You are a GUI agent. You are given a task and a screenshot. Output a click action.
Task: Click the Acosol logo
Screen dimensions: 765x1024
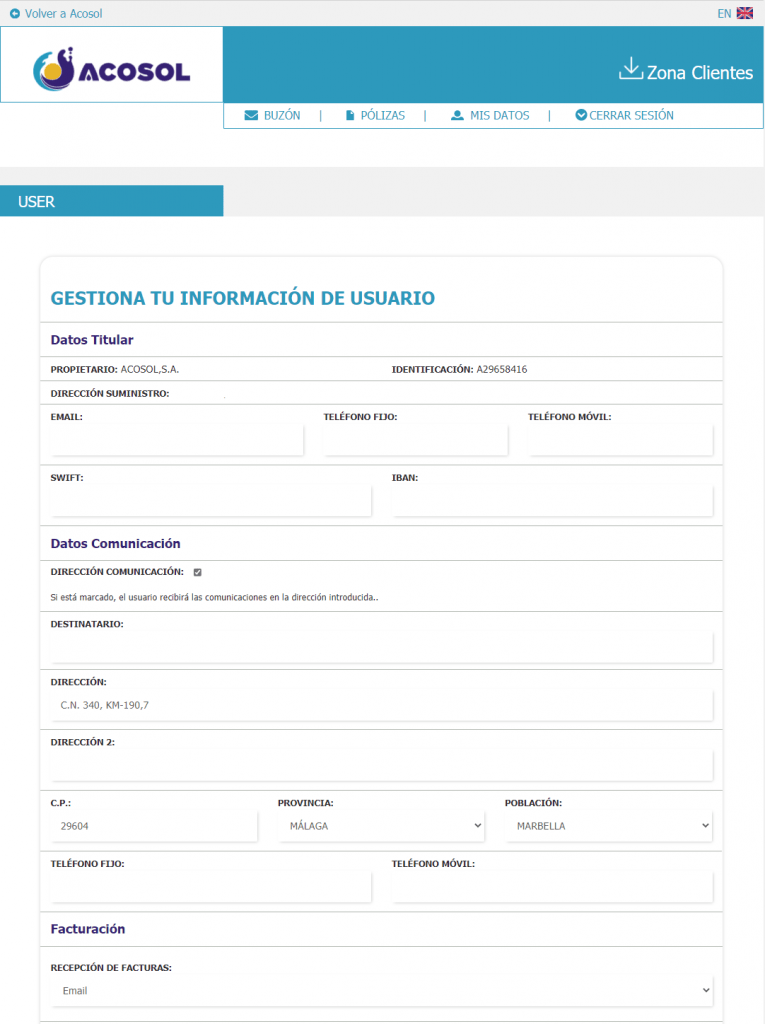pyautogui.click(x=111, y=67)
